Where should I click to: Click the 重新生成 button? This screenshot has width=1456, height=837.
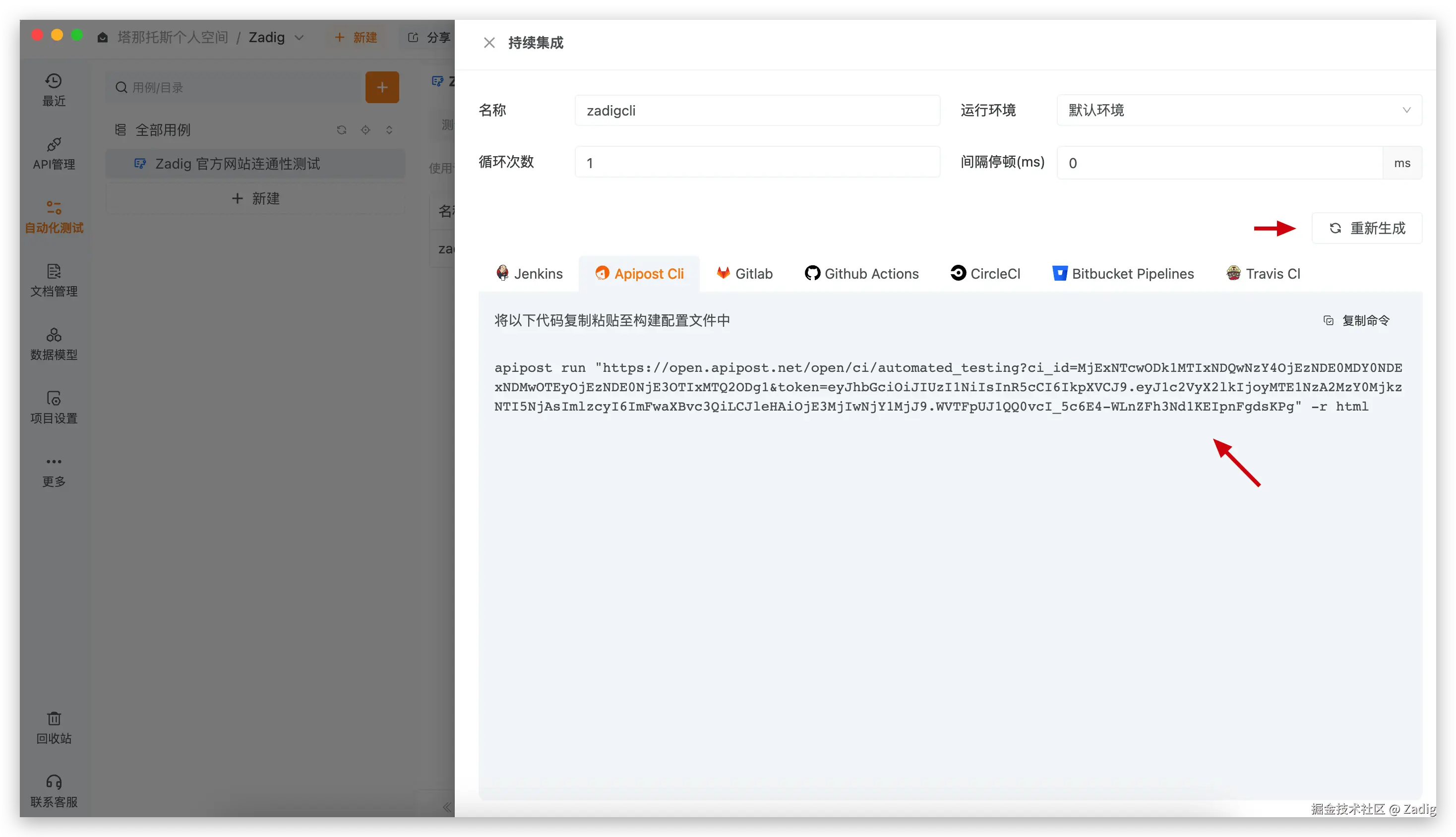pyautogui.click(x=1366, y=228)
